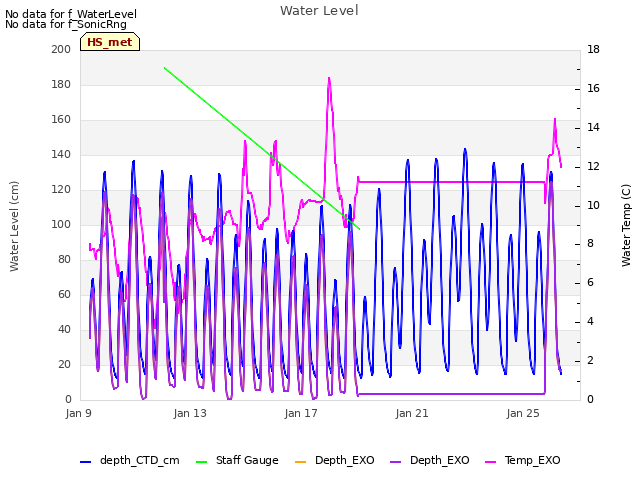Click the Jan 25 x-axis tick
This screenshot has height=480, width=640.
pyautogui.click(x=523, y=413)
